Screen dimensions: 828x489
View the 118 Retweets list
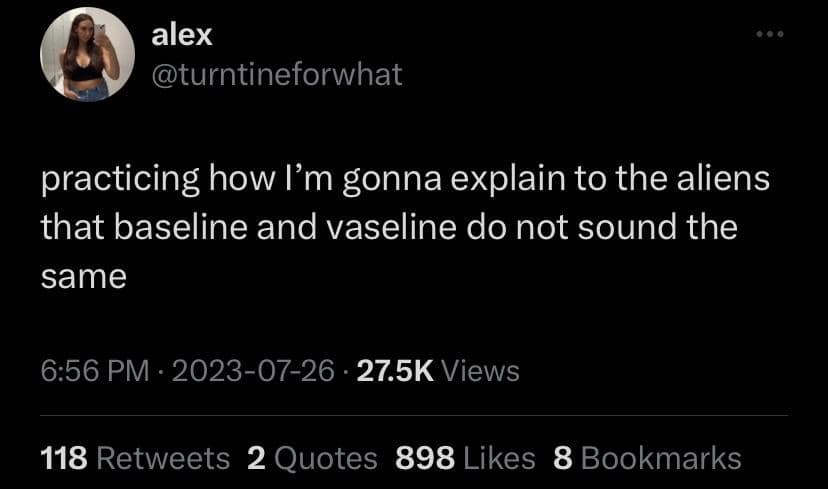[x=134, y=458]
